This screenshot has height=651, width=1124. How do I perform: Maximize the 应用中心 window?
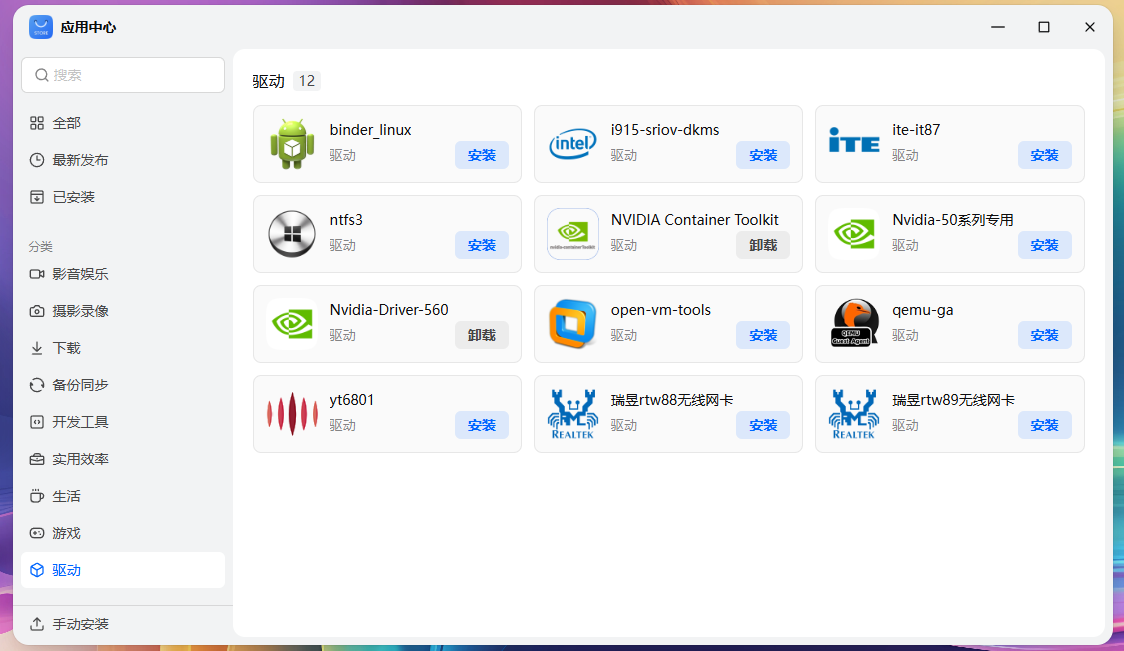click(1044, 27)
